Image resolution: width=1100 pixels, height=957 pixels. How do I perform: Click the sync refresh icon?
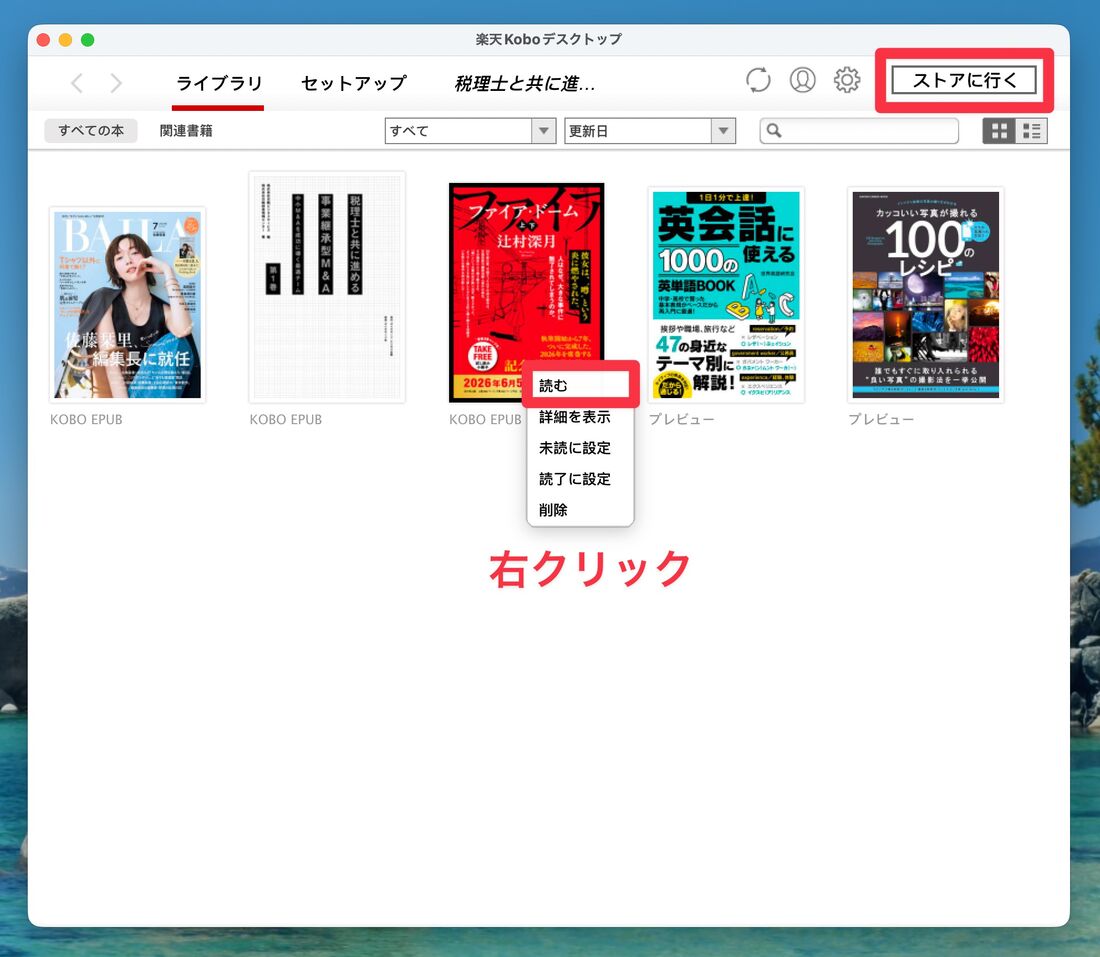758,80
